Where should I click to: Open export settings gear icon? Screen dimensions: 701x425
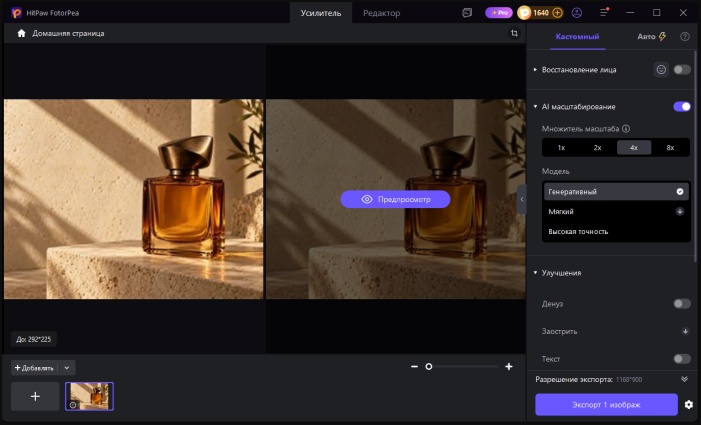coord(689,404)
